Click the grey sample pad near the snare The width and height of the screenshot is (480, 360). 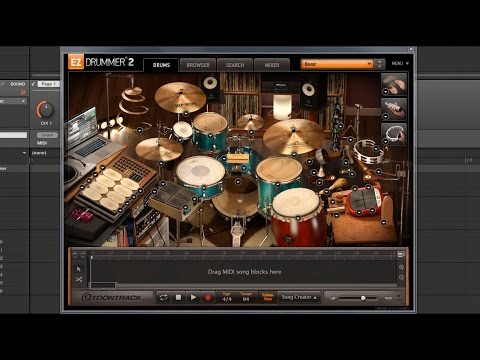pyautogui.click(x=173, y=200)
